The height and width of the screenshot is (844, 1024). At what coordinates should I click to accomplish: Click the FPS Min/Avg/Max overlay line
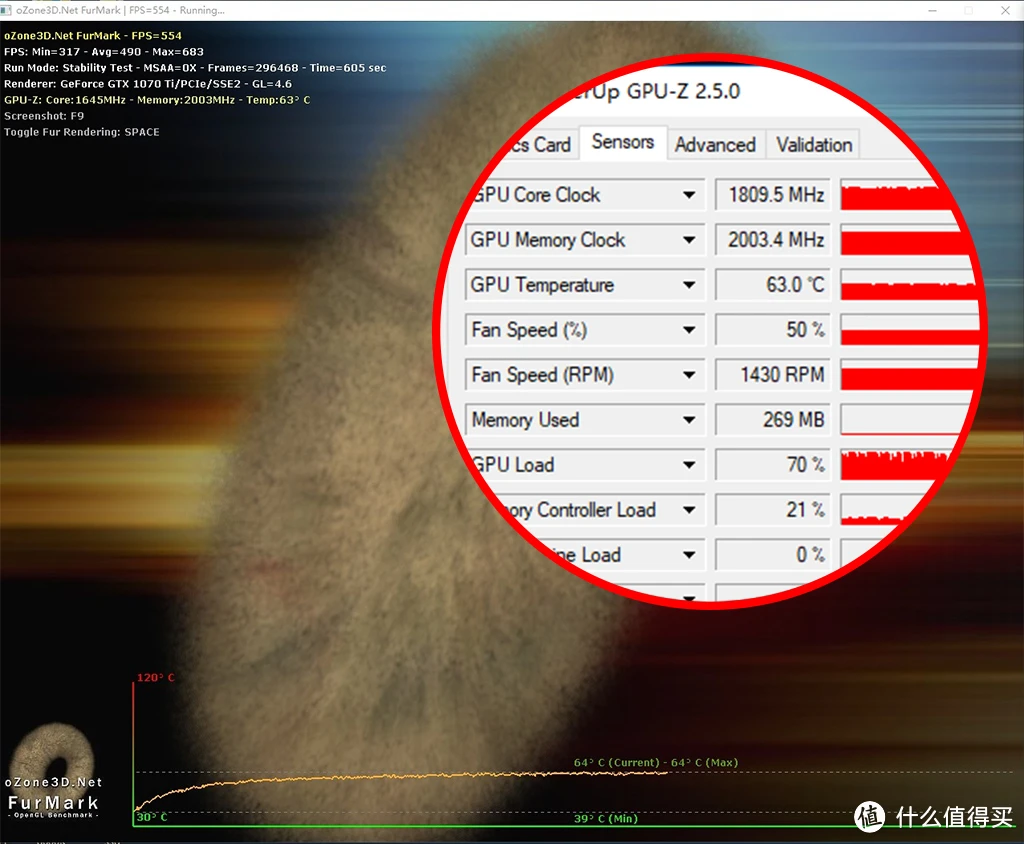point(104,52)
